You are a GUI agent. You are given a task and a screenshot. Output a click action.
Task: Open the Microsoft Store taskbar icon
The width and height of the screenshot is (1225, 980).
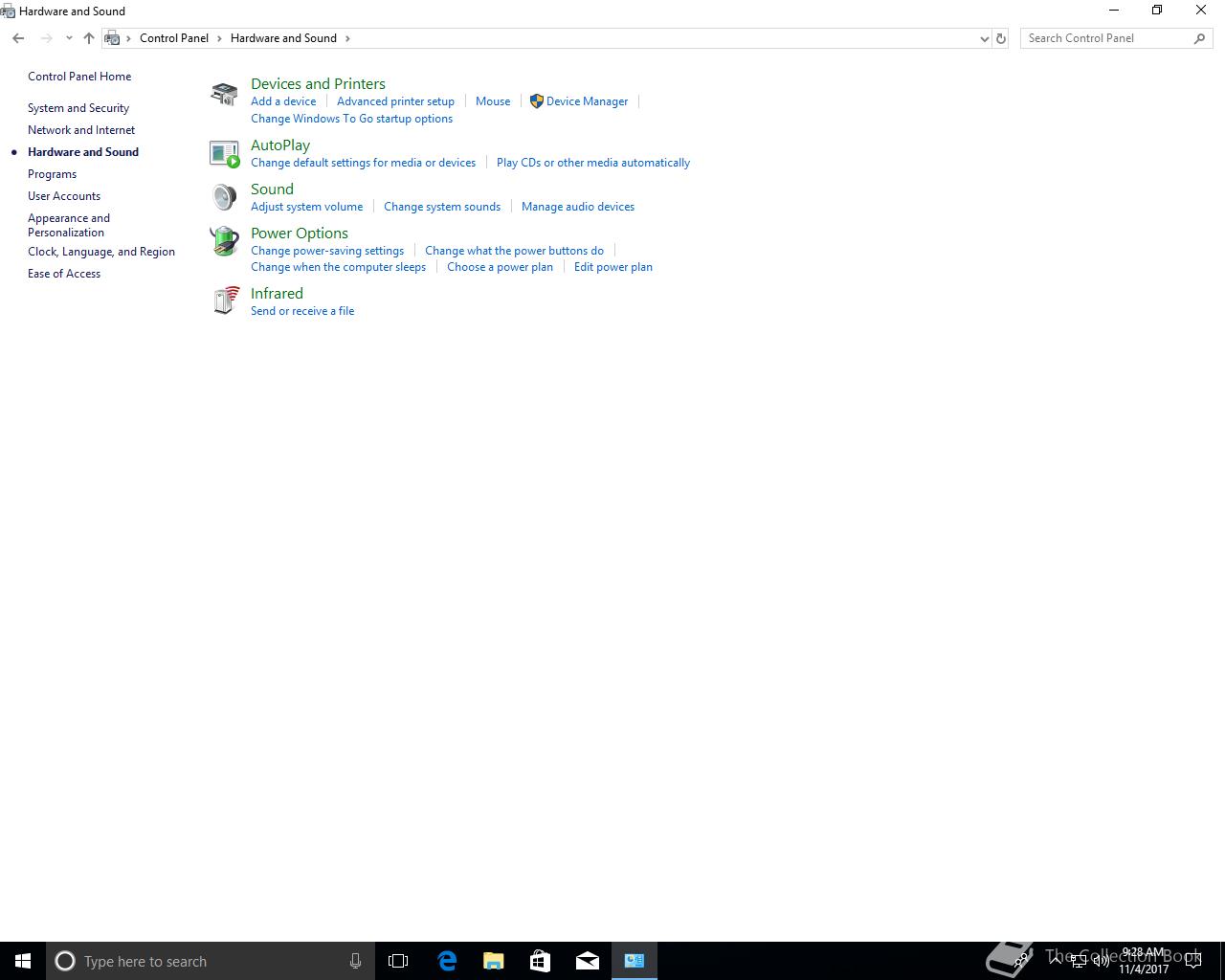coord(541,961)
